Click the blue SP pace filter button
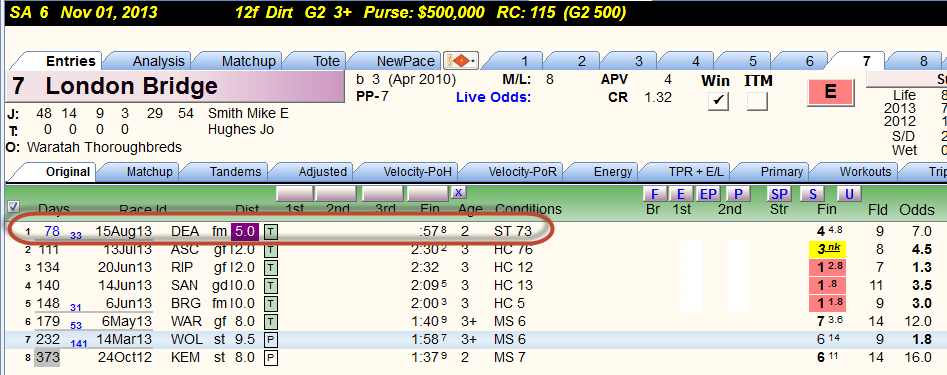 tap(779, 194)
